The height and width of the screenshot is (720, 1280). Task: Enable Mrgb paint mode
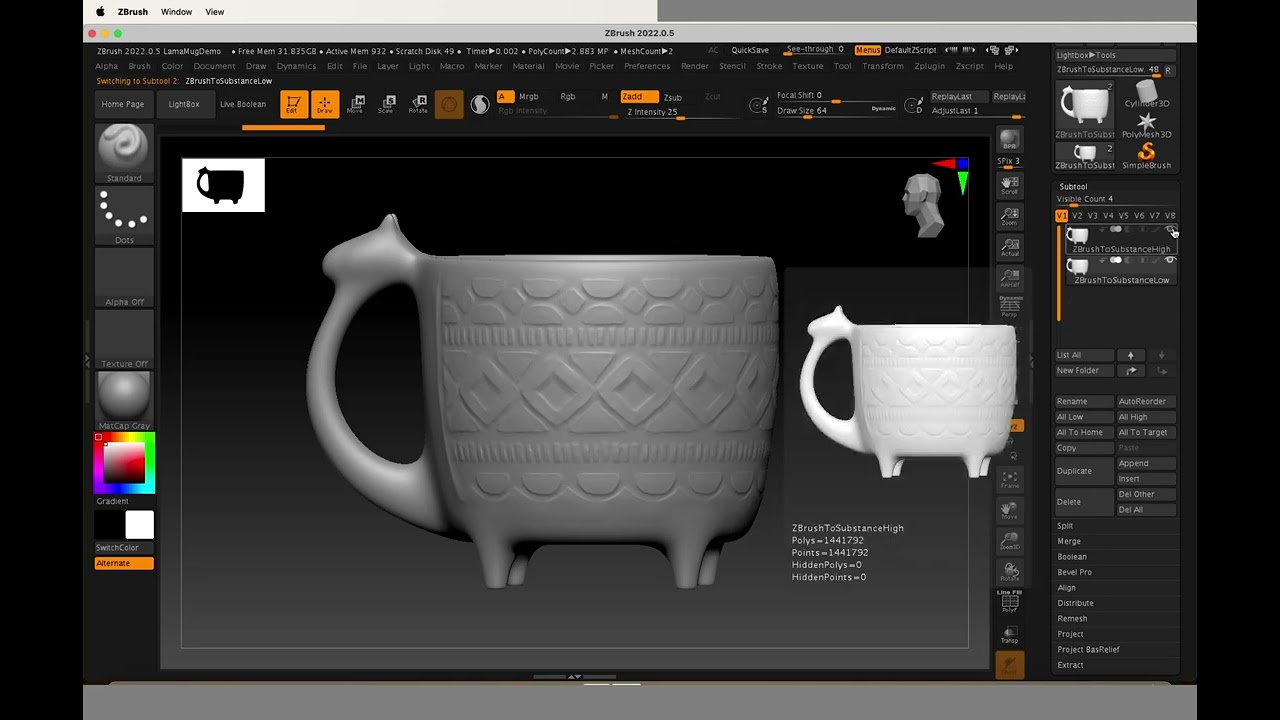529,97
